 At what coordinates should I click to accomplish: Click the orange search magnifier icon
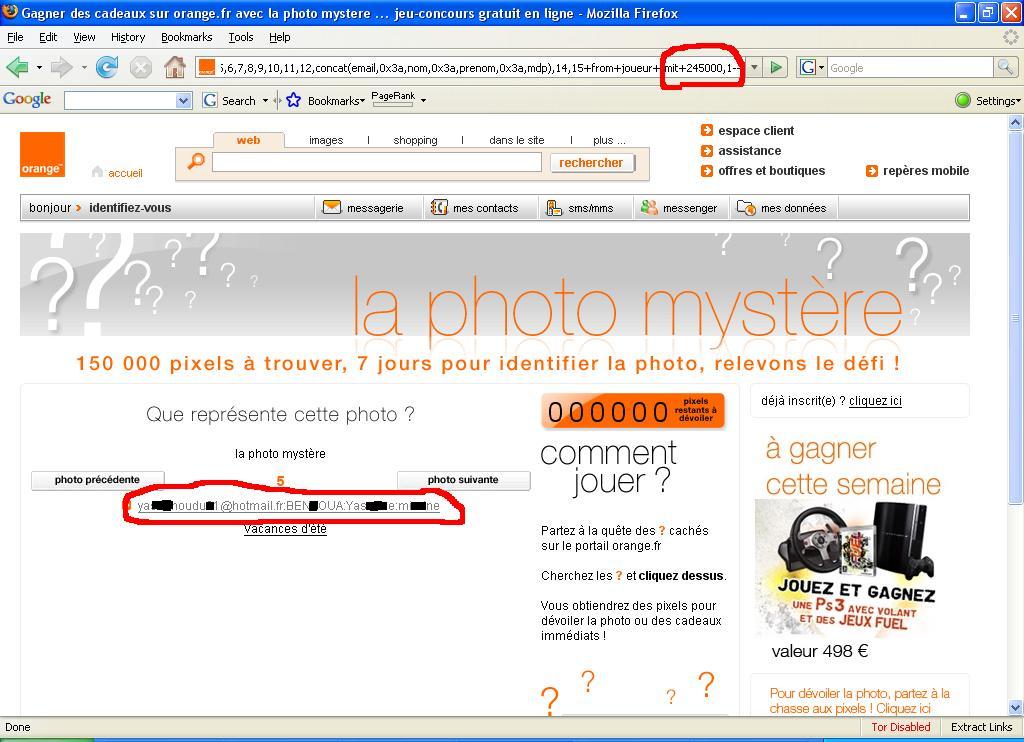coord(196,161)
